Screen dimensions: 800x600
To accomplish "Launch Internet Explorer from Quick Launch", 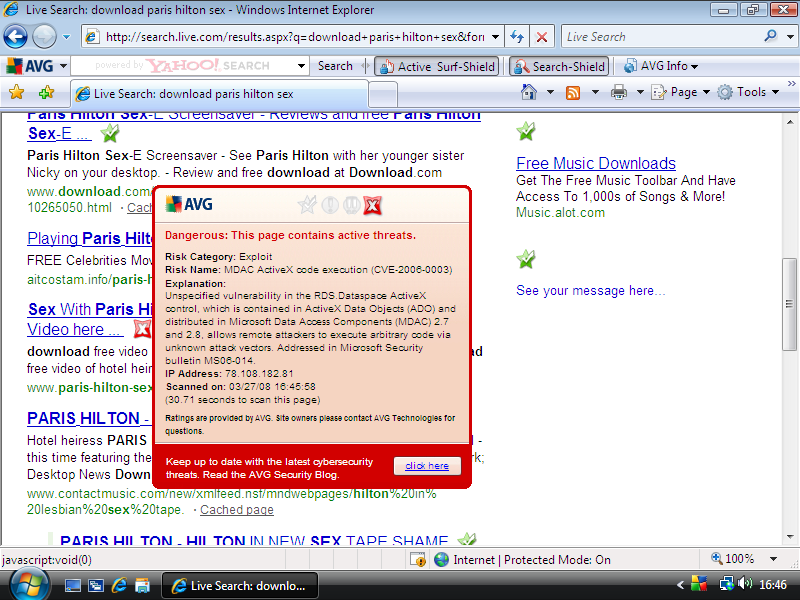I will tap(119, 586).
